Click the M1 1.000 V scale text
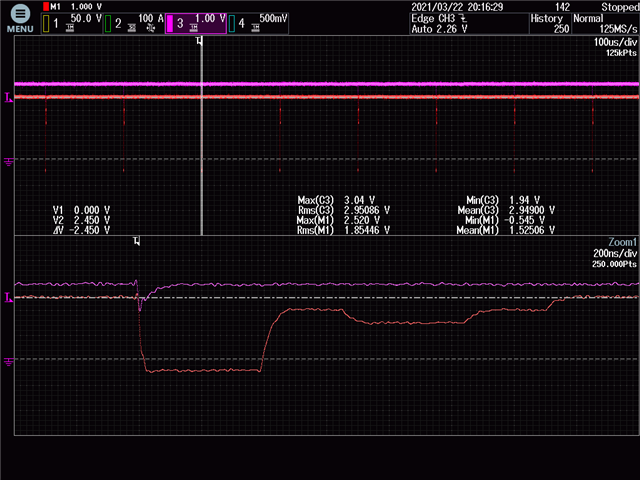The height and width of the screenshot is (480, 640). click(x=76, y=7)
